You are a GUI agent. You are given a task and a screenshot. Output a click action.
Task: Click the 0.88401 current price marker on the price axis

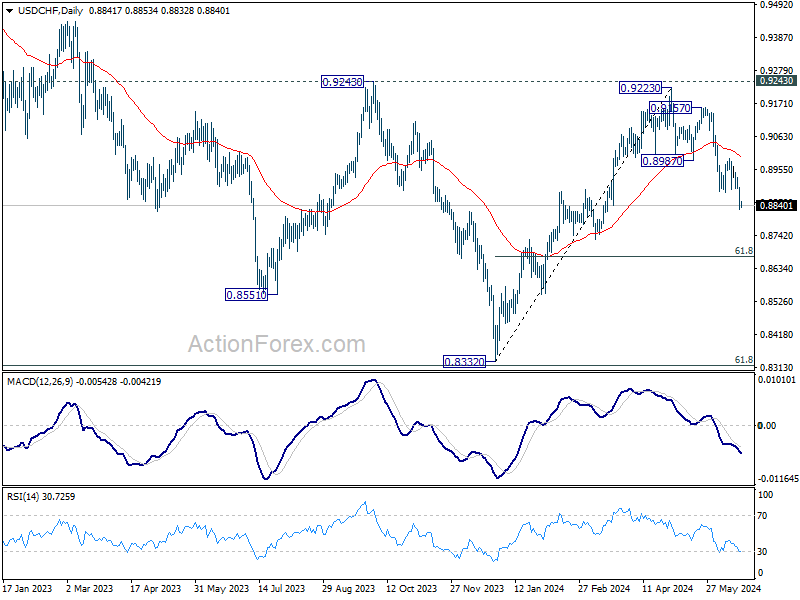[776, 206]
